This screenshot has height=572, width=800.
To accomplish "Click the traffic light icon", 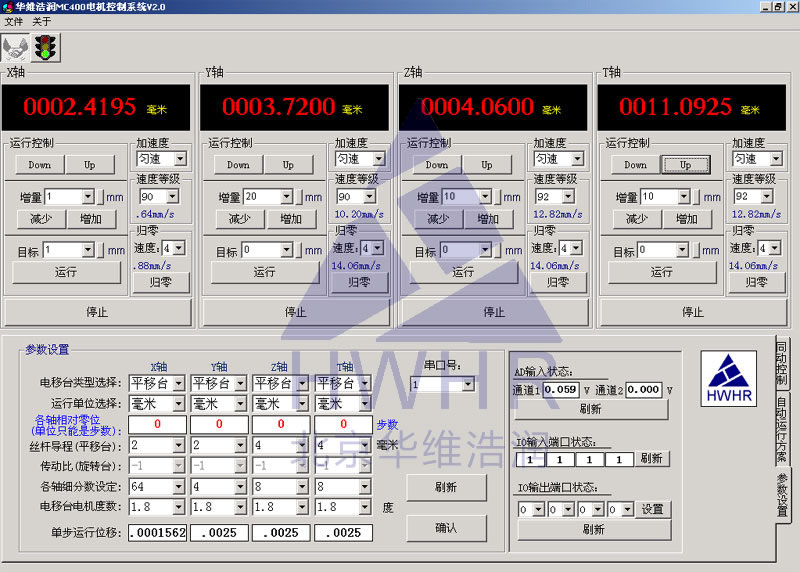I will [x=44, y=47].
